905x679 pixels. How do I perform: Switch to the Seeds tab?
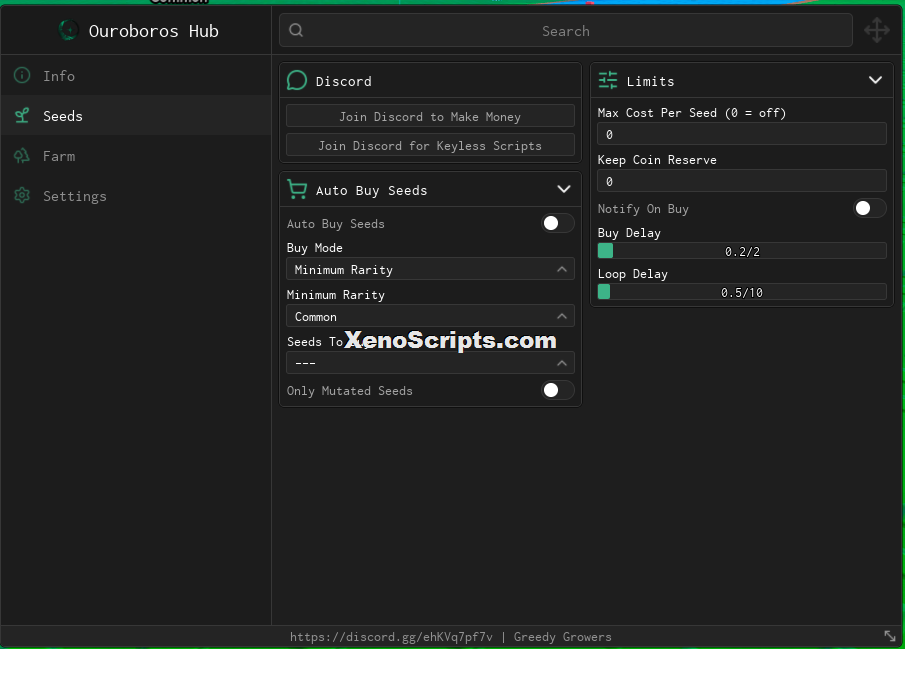coord(136,116)
